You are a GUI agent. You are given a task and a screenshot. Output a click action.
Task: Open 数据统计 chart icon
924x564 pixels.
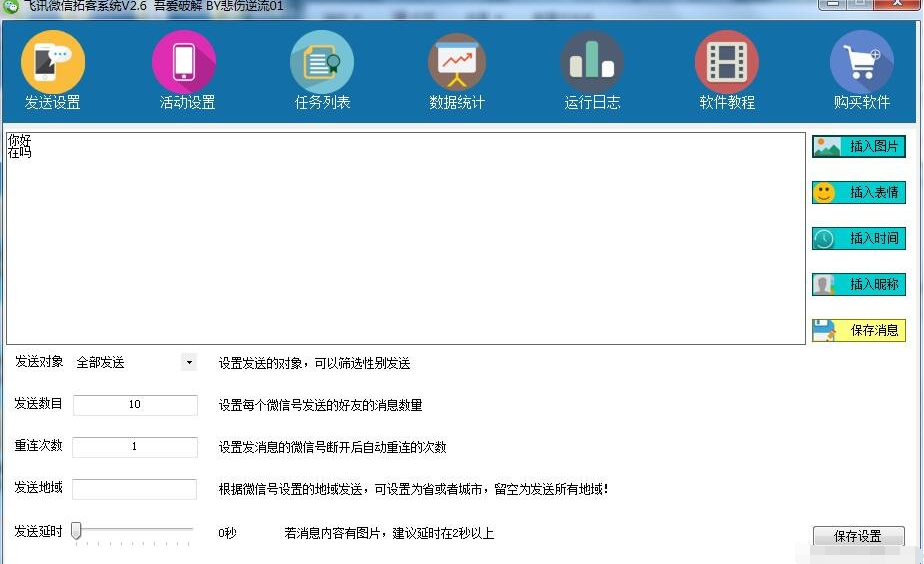coord(457,62)
